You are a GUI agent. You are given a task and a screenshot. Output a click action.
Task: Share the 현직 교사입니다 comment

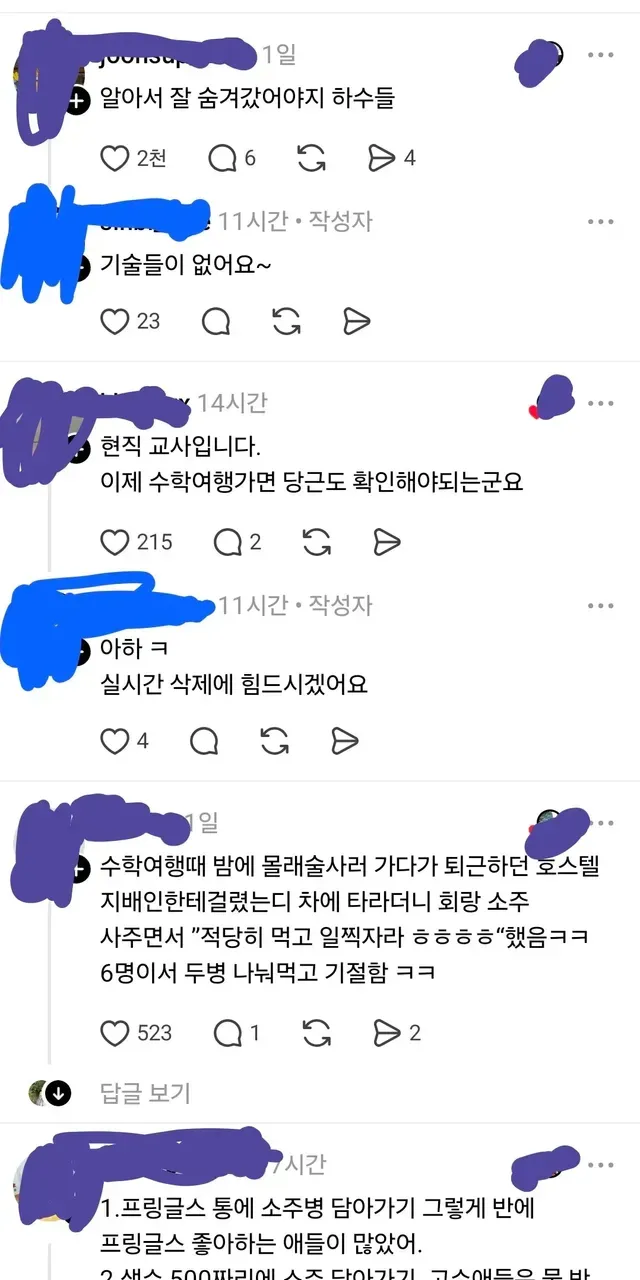point(386,542)
